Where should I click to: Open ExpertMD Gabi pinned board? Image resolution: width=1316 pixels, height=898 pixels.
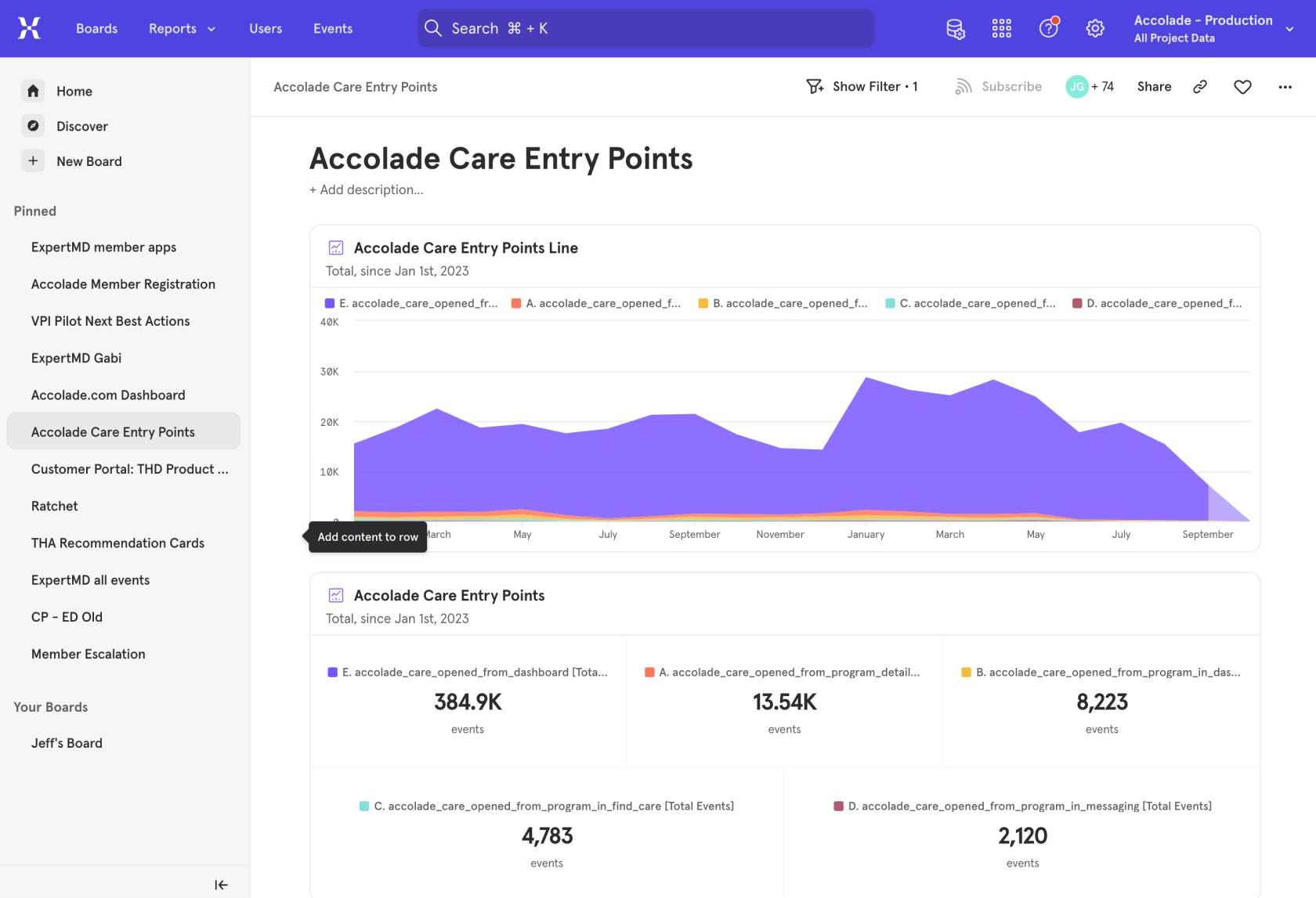click(76, 358)
